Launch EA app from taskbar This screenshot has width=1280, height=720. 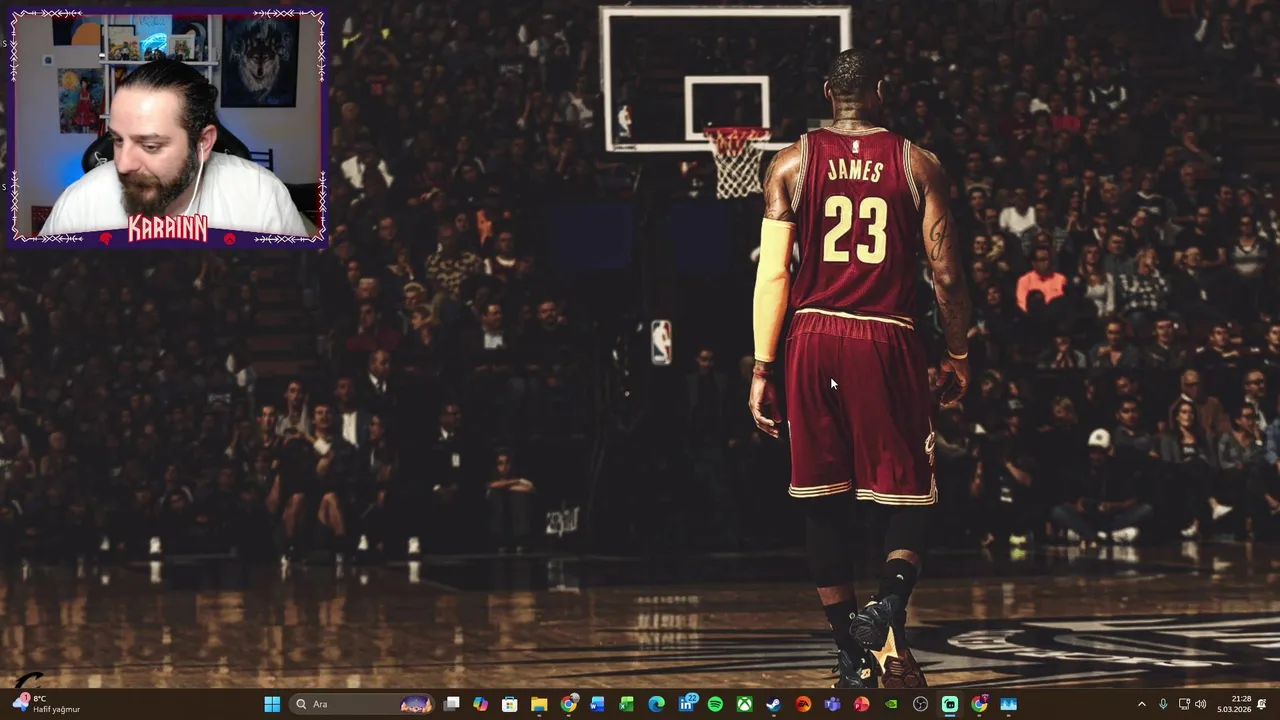click(x=803, y=704)
